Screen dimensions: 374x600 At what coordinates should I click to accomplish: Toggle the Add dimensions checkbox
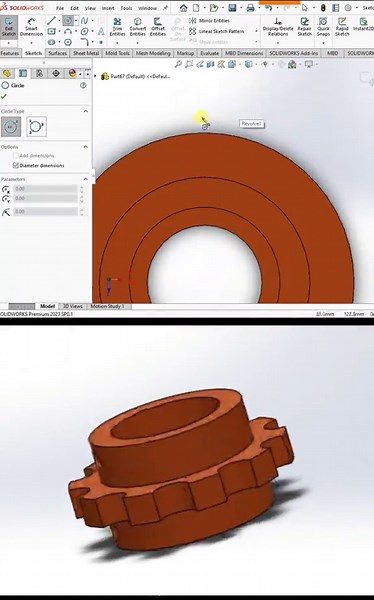coord(16,156)
